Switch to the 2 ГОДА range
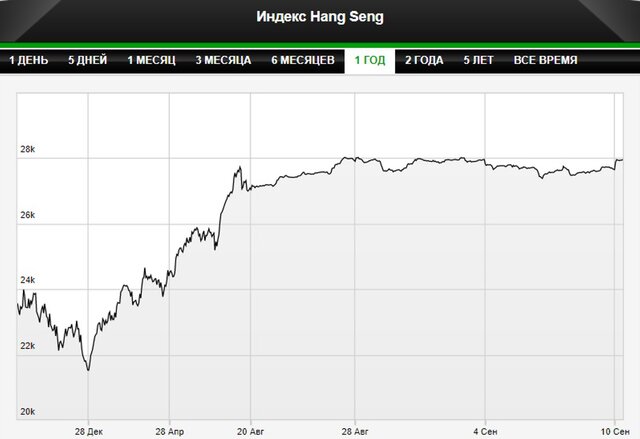This screenshot has width=640, height=439. [424, 60]
